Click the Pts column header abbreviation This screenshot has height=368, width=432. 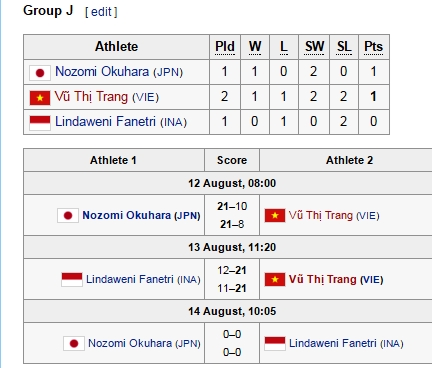[x=373, y=47]
